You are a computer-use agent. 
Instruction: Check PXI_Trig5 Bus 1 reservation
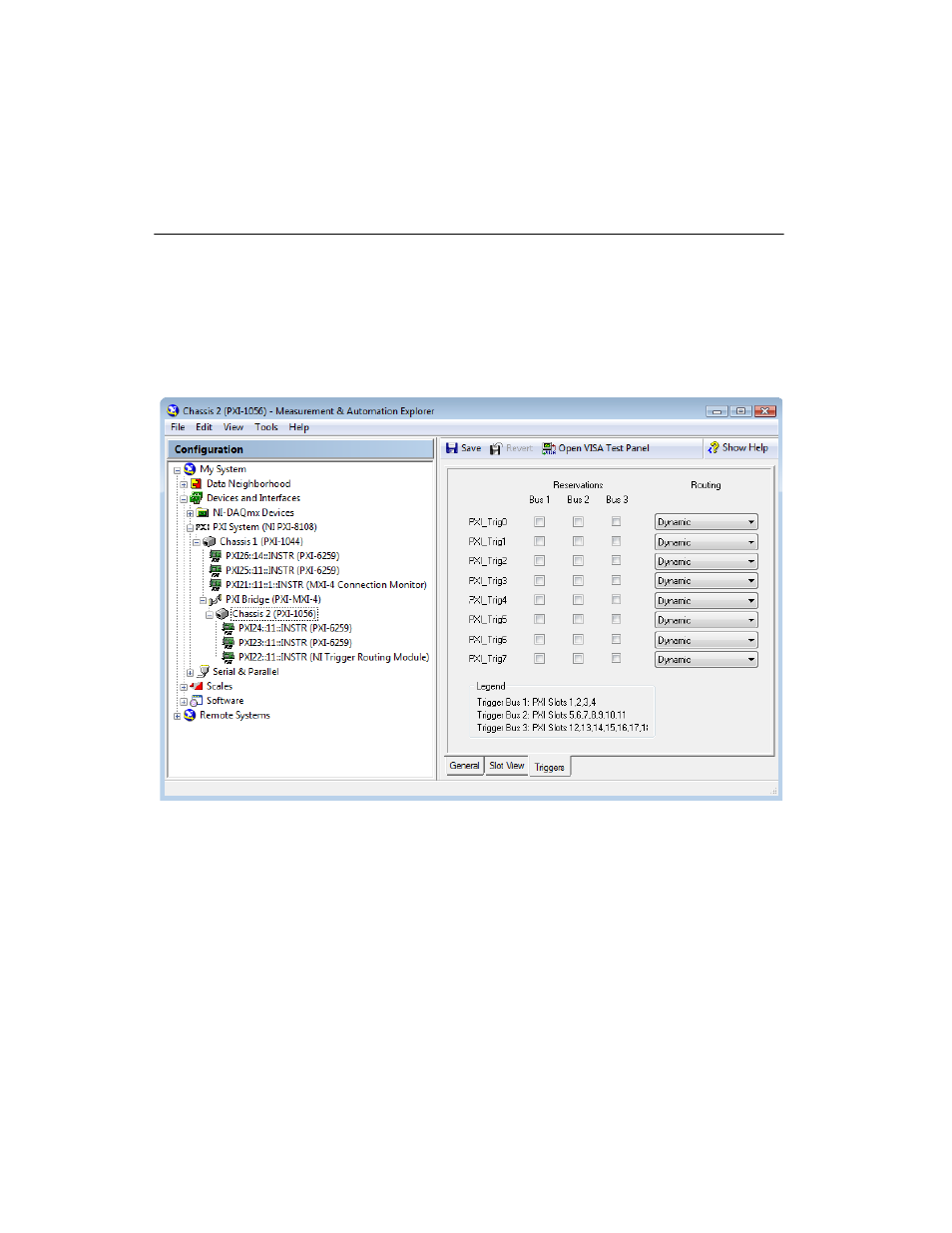coord(539,619)
